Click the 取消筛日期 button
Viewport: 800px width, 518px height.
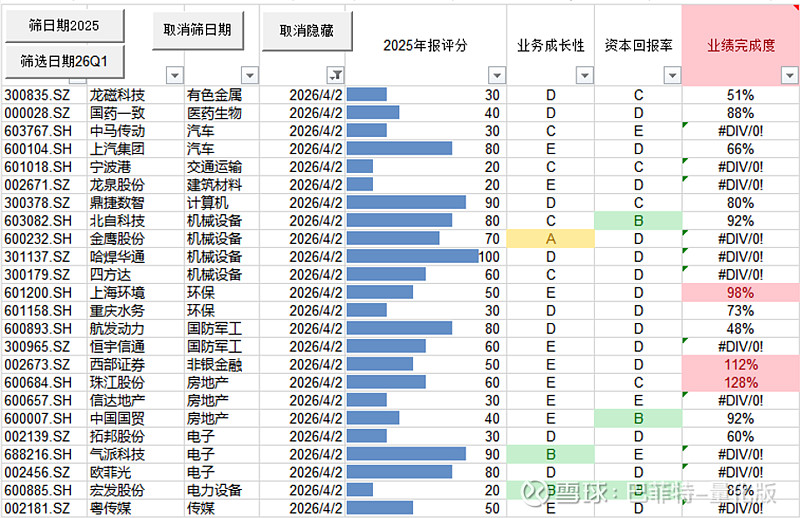click(x=198, y=30)
